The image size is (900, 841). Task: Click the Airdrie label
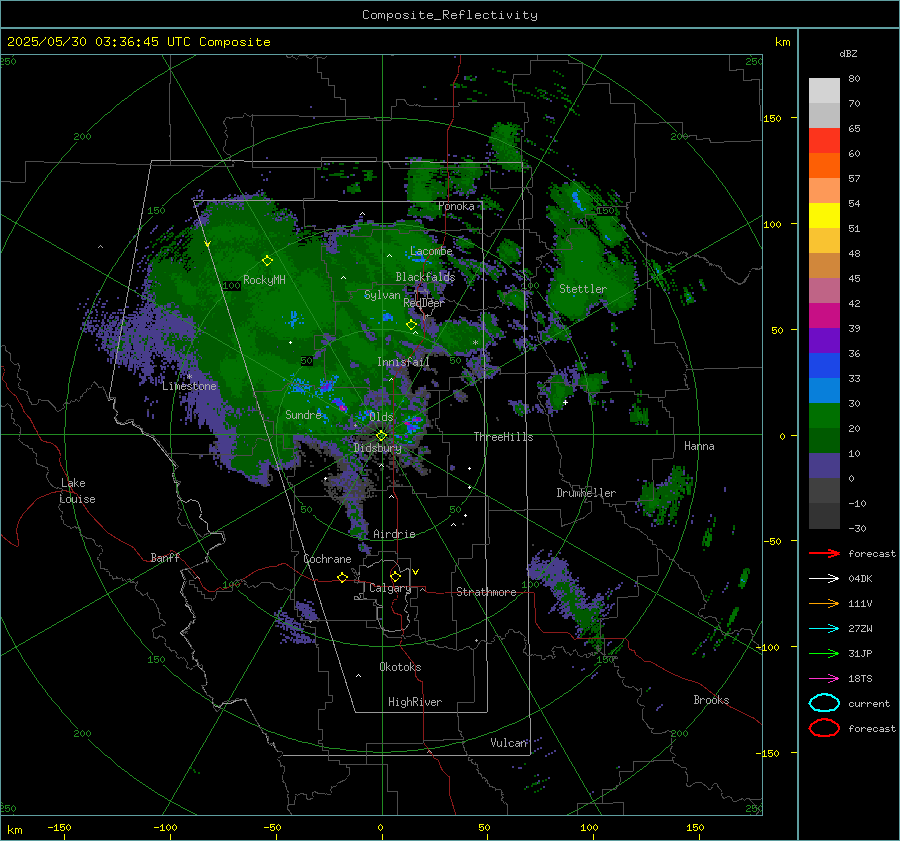394,534
